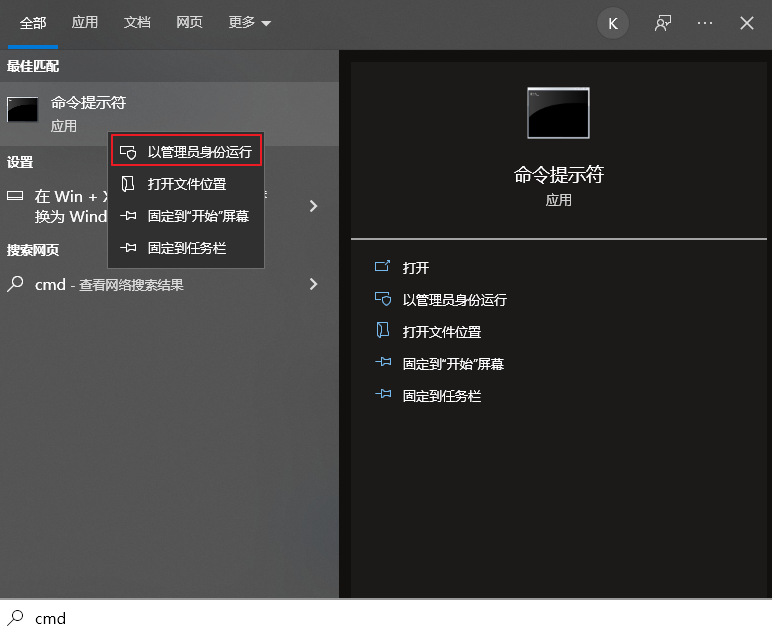
Task: Click the pin icon beside context menu 固定到"开始"屏幕
Action: [x=128, y=216]
